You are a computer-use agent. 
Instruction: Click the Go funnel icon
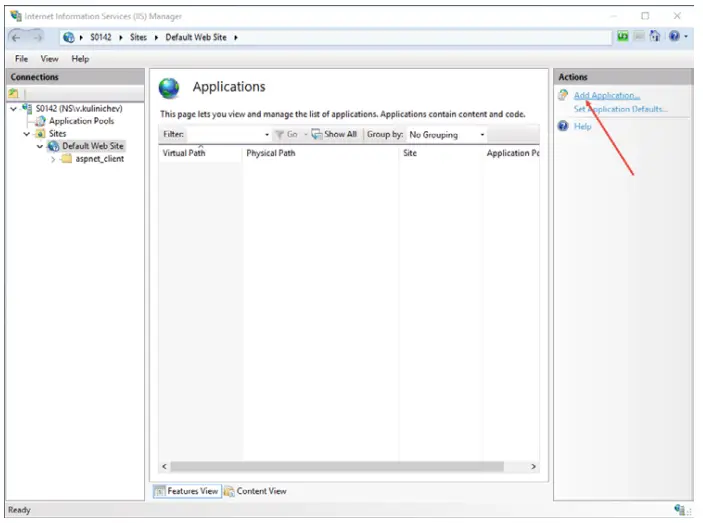(279, 134)
